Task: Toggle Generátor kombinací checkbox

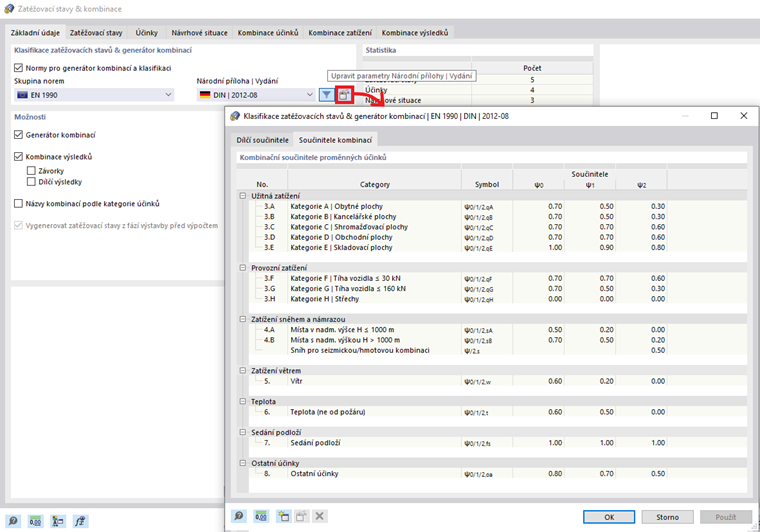Action: (18, 135)
